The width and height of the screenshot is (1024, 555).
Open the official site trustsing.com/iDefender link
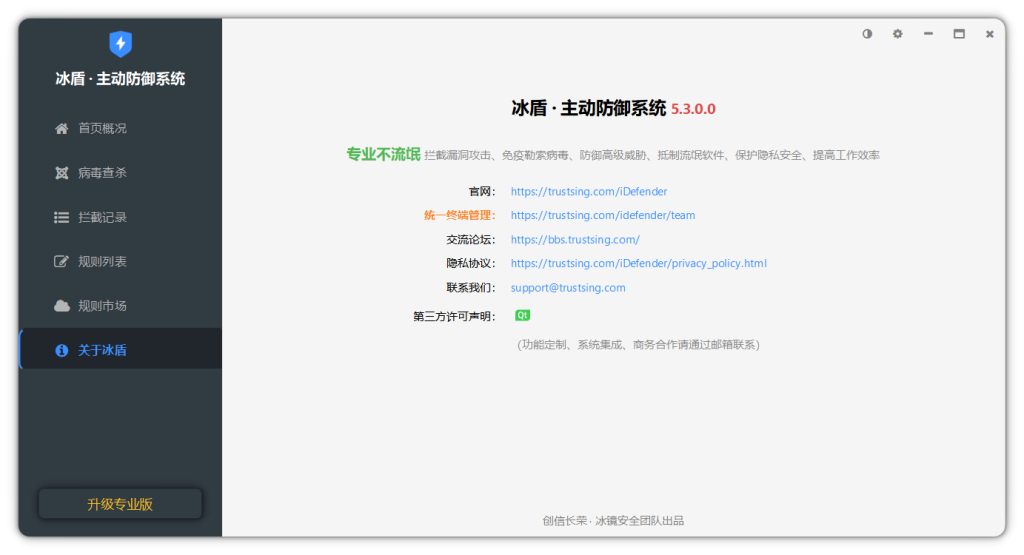click(588, 191)
